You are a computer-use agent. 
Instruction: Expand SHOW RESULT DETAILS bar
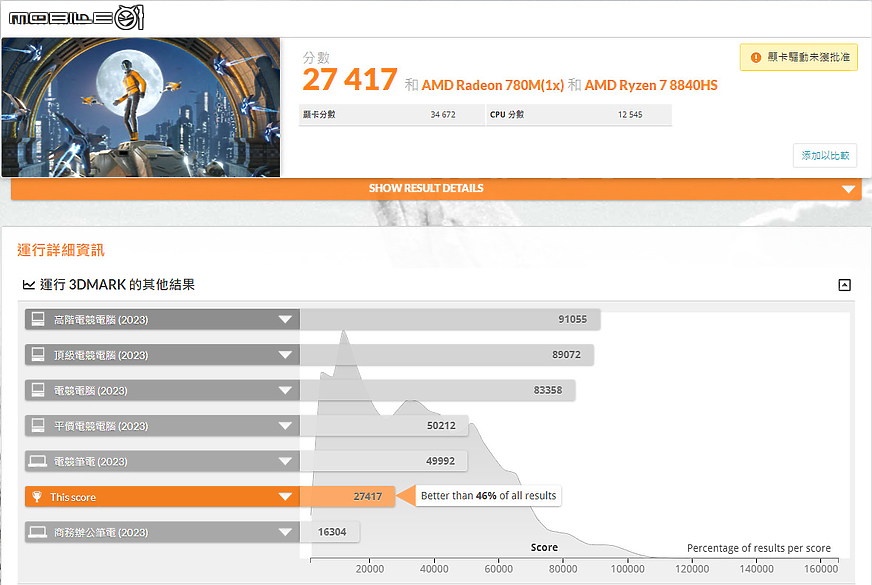(x=436, y=189)
